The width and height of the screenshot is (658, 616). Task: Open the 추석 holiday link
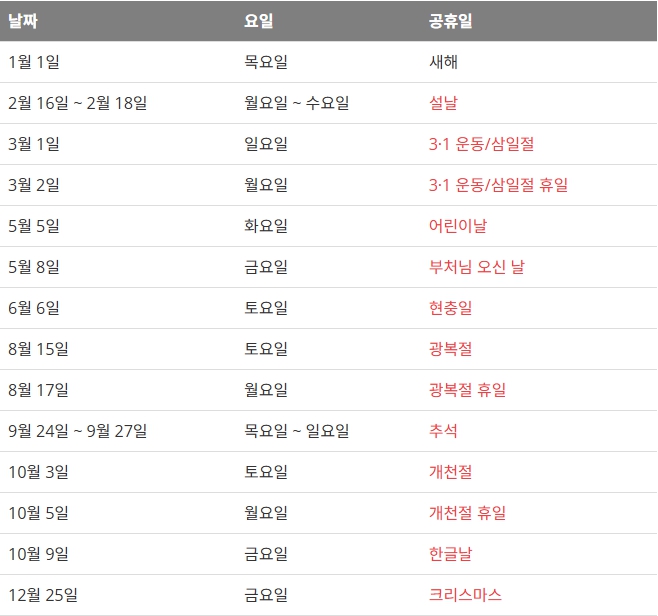click(x=443, y=431)
